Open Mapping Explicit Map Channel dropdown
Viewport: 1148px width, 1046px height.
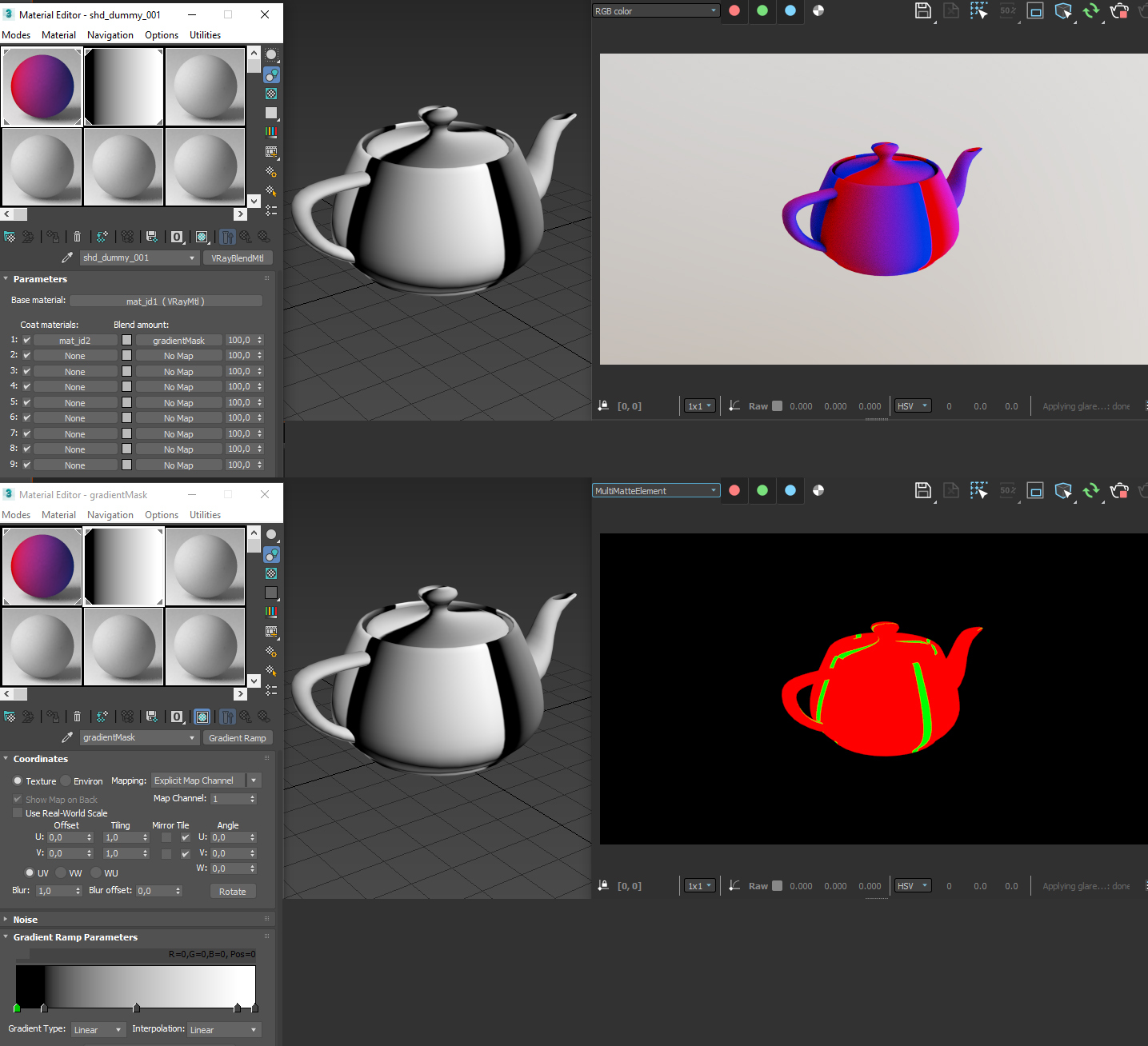coord(206,781)
